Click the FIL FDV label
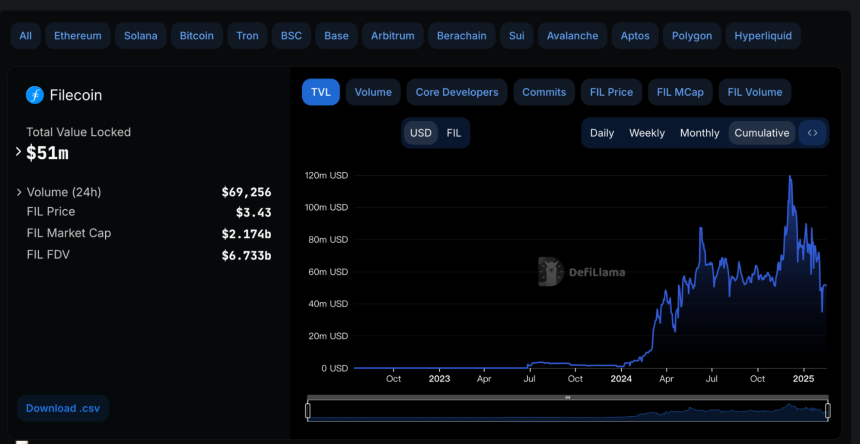This screenshot has height=444, width=860. tap(48, 254)
